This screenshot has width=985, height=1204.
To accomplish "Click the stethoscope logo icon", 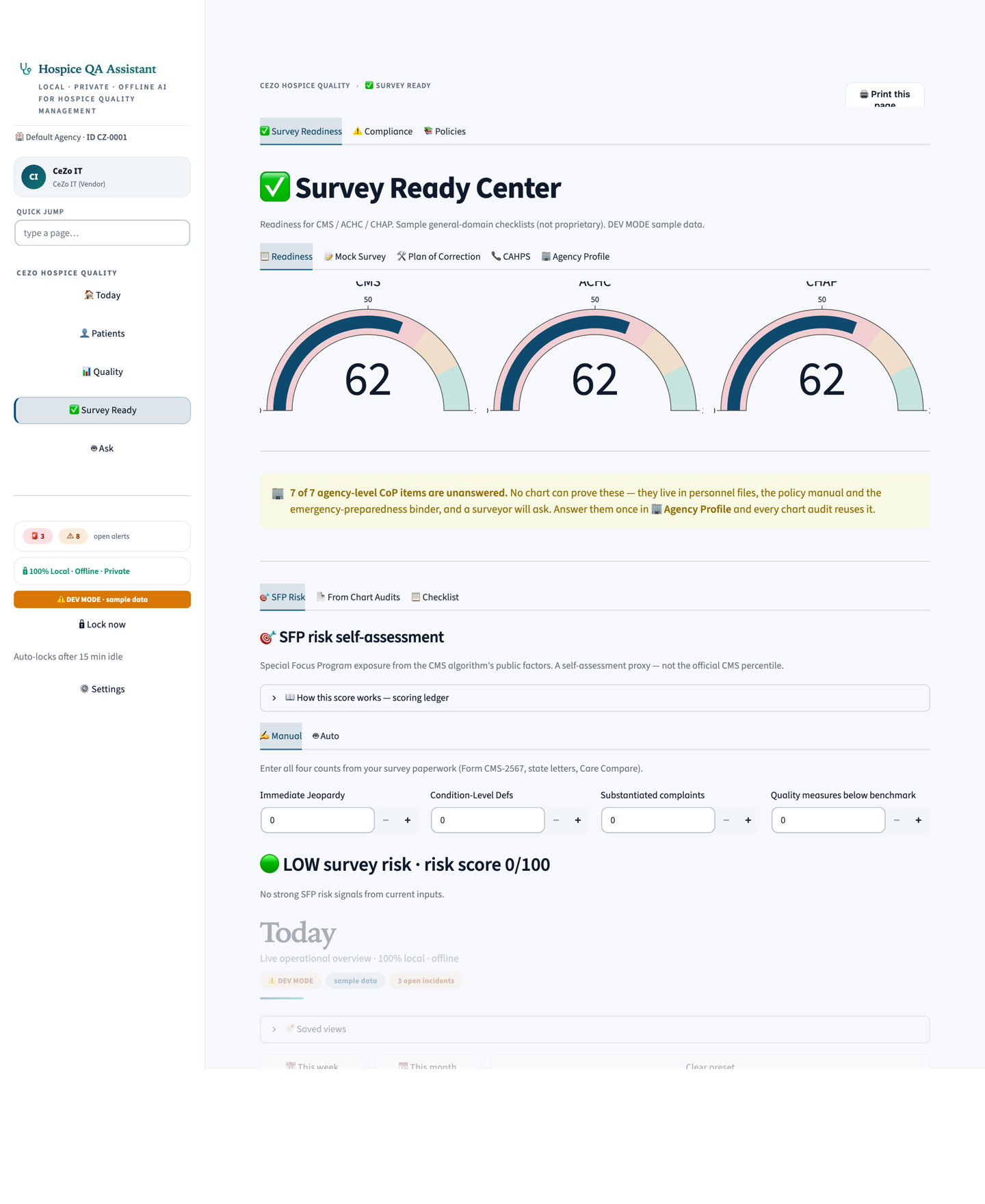I will (26, 68).
